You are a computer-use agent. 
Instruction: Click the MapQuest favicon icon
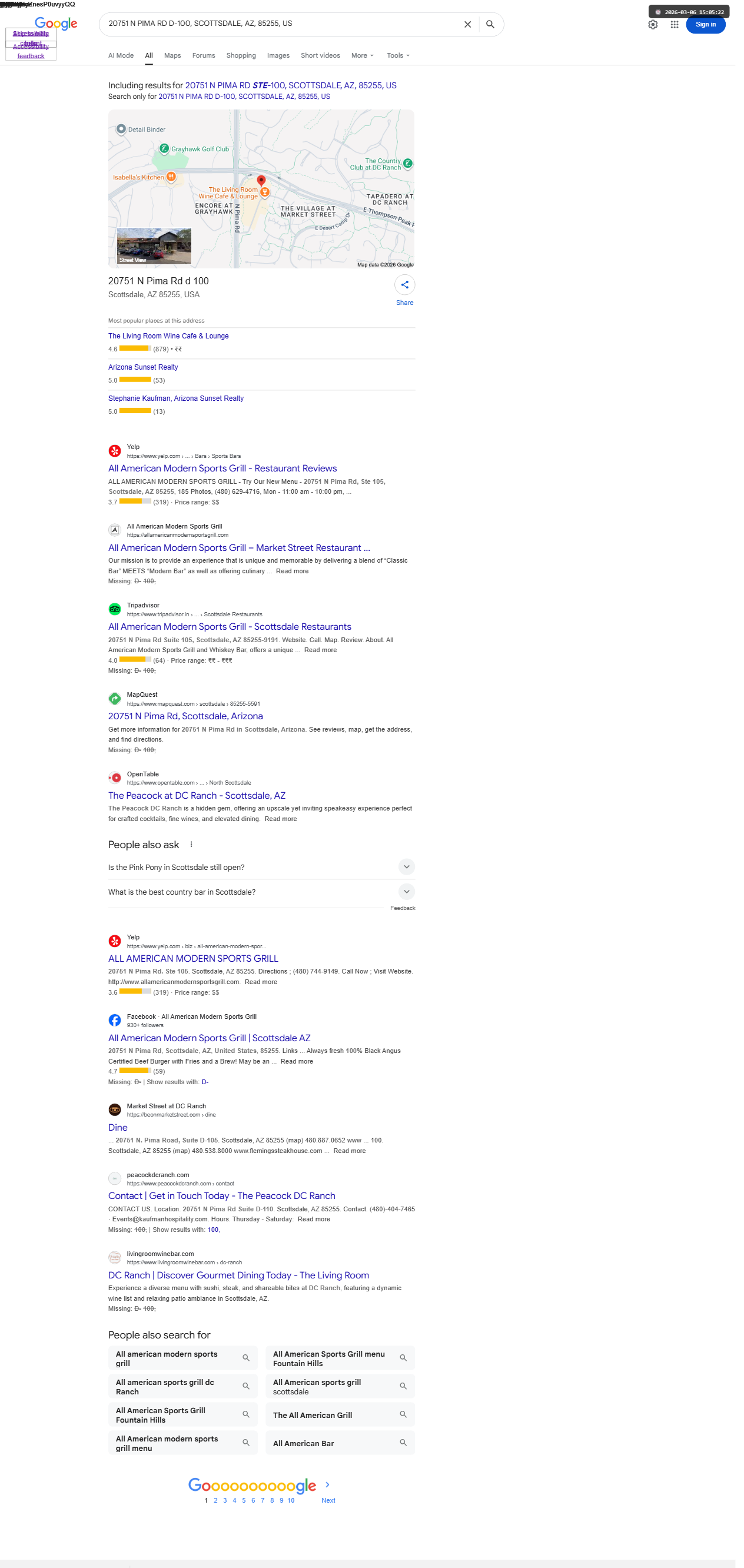(116, 707)
